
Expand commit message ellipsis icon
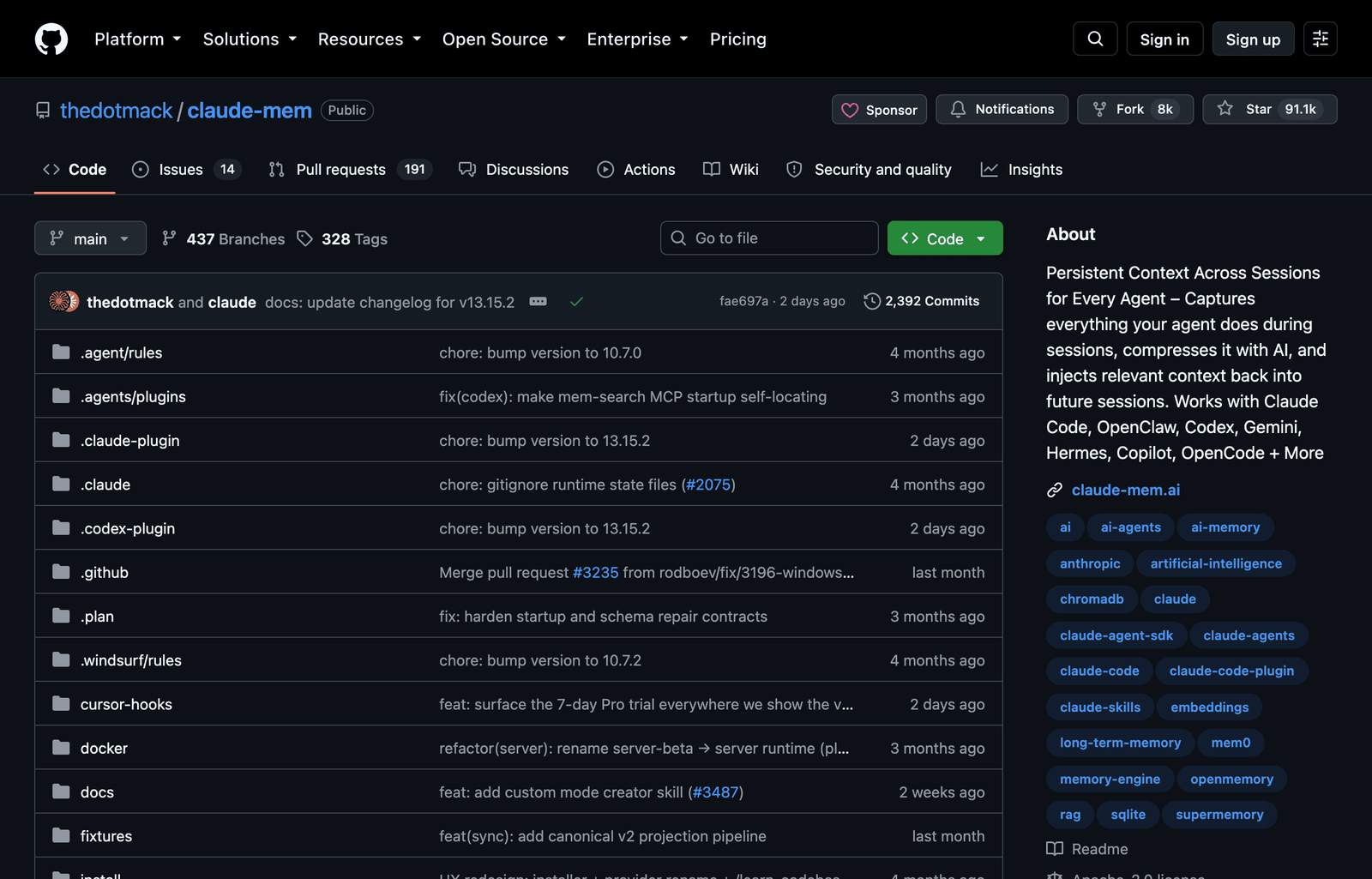538,302
